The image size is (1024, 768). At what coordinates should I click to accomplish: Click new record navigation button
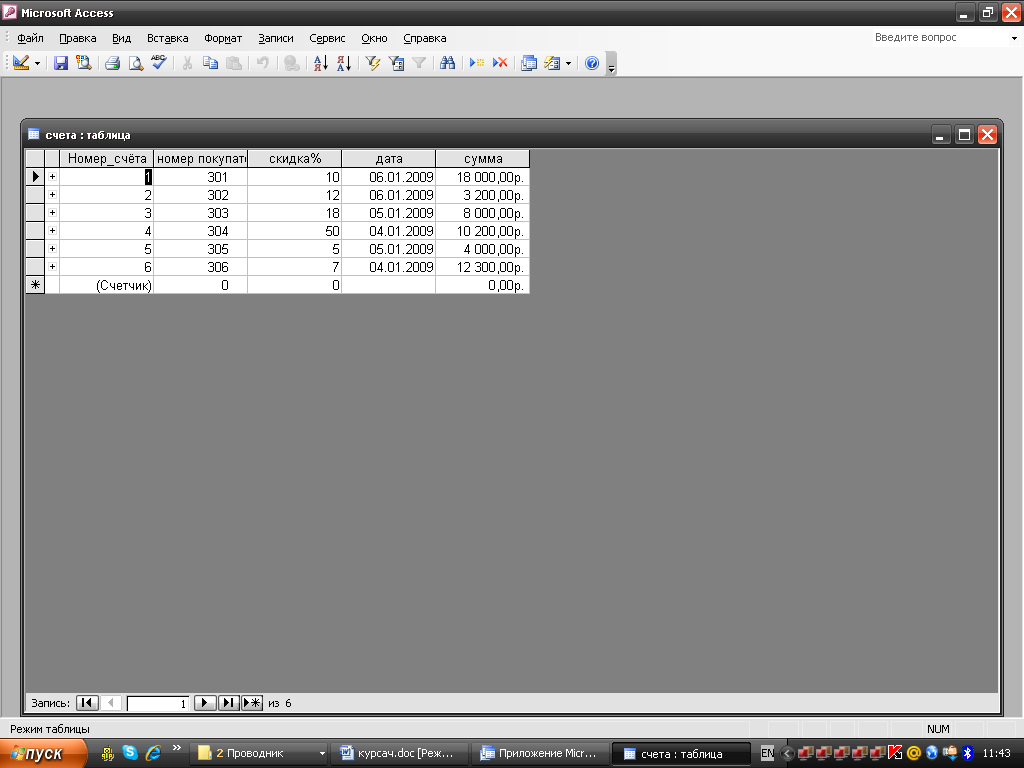[252, 703]
